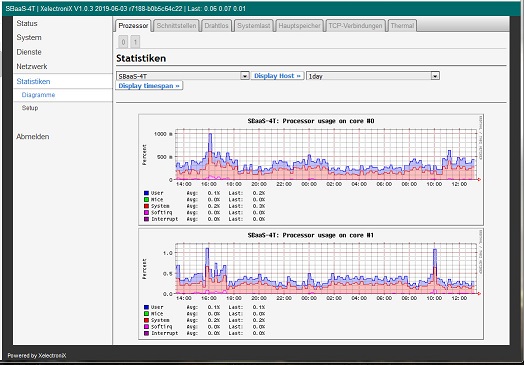Switch to the Thermal tab
Screen dimensions: 524x365
point(402,26)
